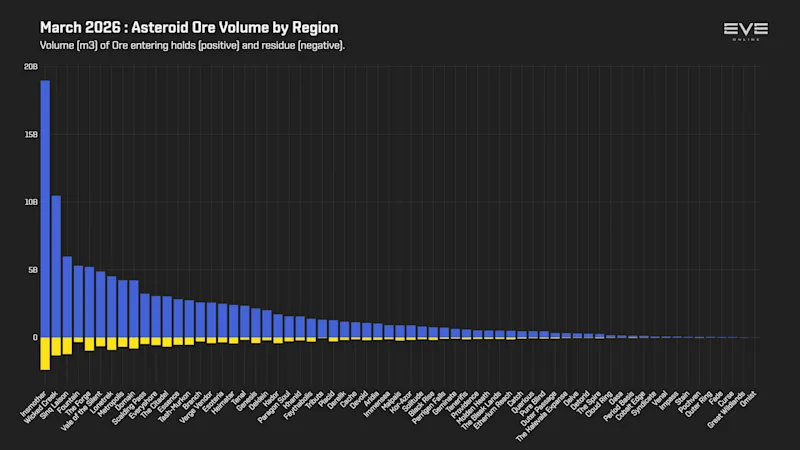Click the 5B y-axis label
This screenshot has height=450, width=800.
tap(33, 270)
